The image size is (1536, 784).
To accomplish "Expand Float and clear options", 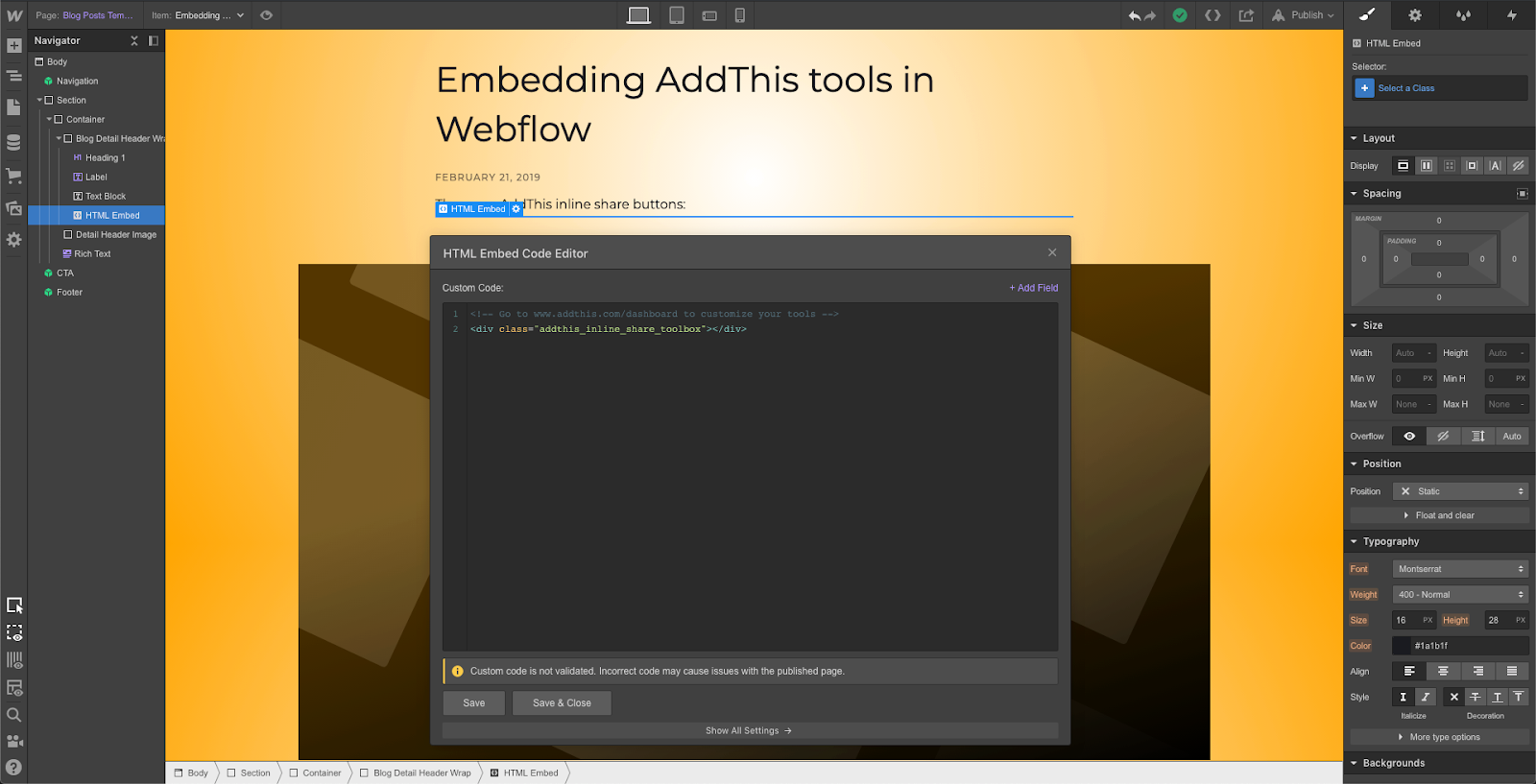I will point(1440,516).
